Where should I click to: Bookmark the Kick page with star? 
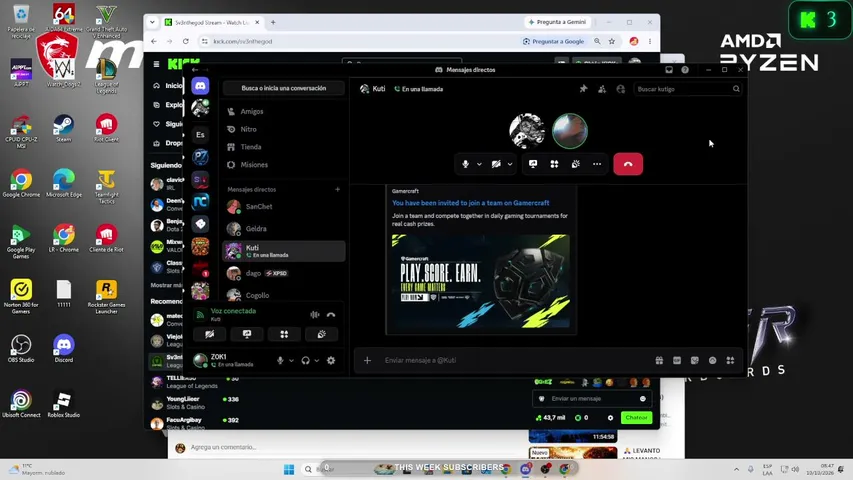click(x=612, y=41)
